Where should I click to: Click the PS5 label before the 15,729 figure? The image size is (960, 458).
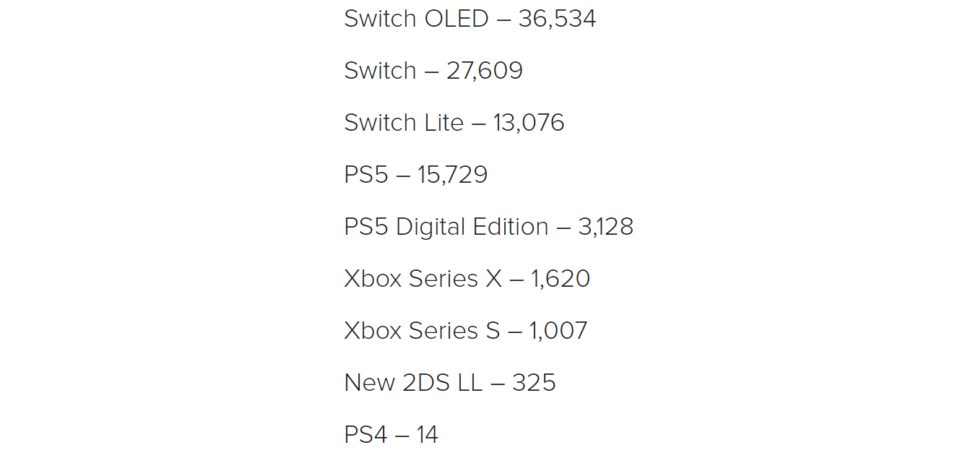366,175
